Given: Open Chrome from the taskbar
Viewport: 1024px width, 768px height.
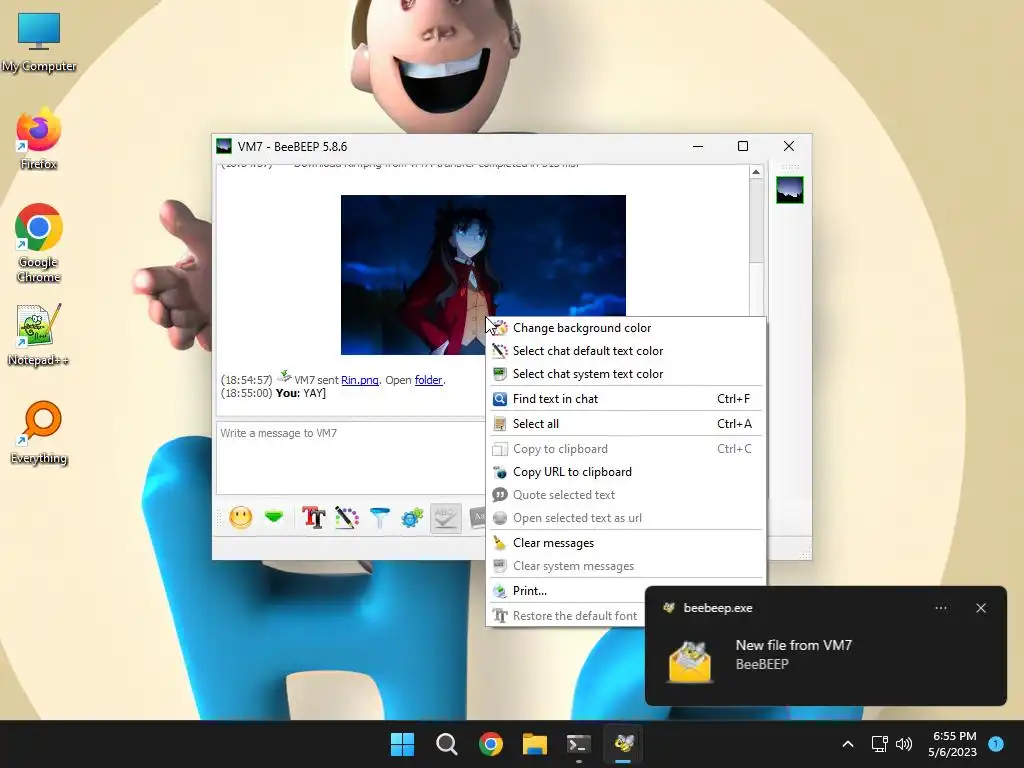Looking at the screenshot, I should click(x=490, y=744).
